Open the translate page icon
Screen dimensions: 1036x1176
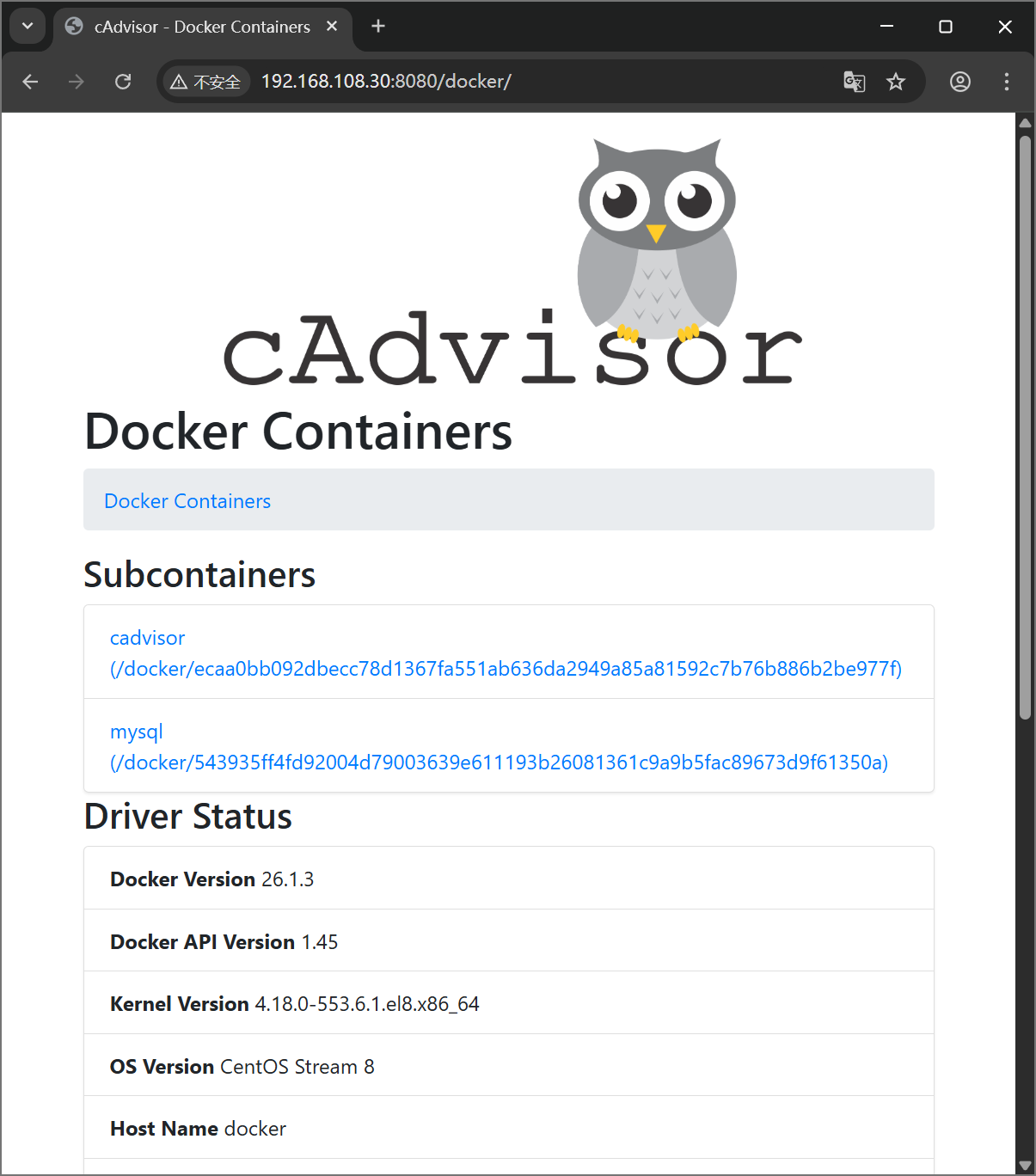coord(854,82)
